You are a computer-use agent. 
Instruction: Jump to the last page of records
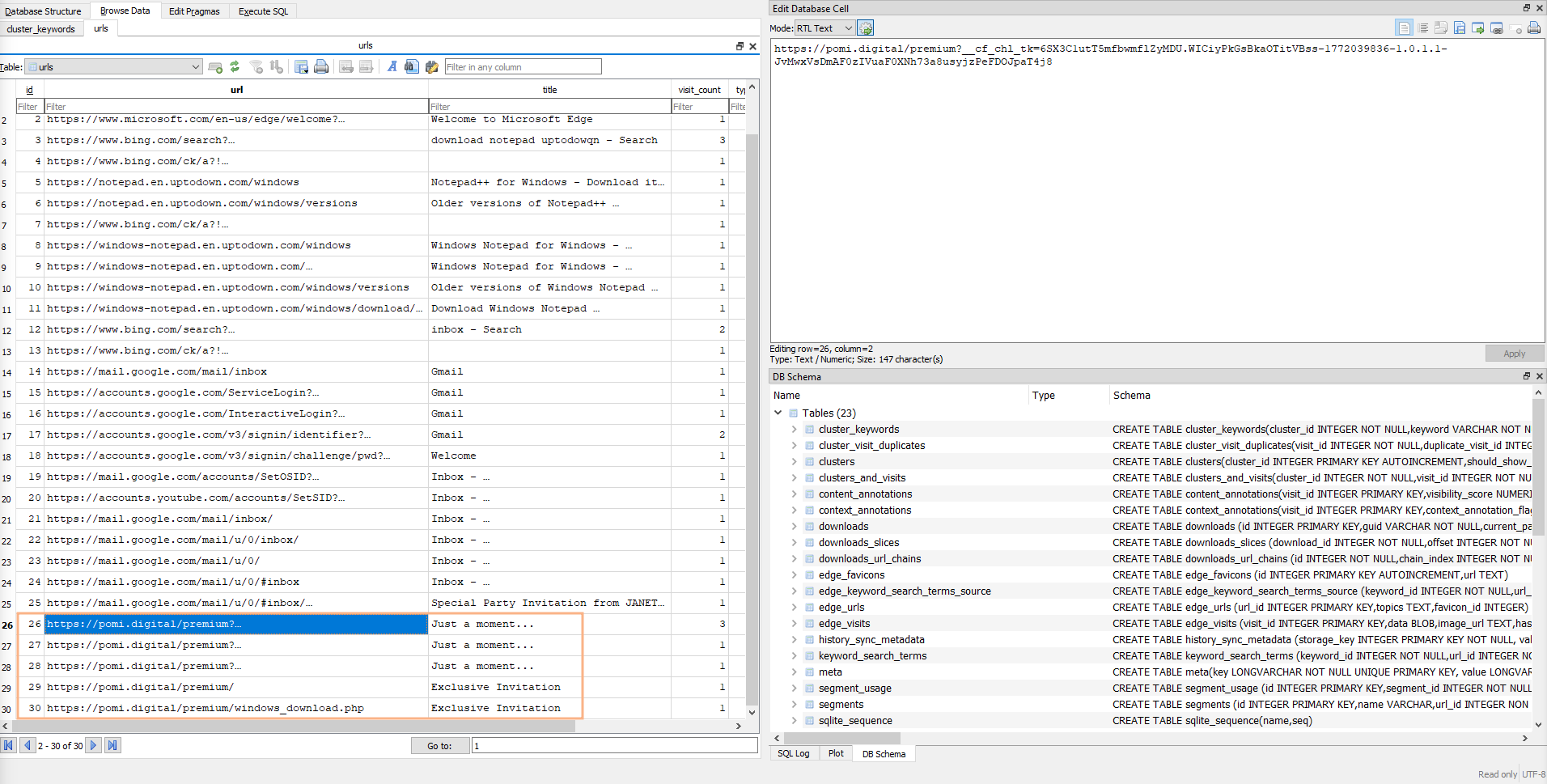112,746
